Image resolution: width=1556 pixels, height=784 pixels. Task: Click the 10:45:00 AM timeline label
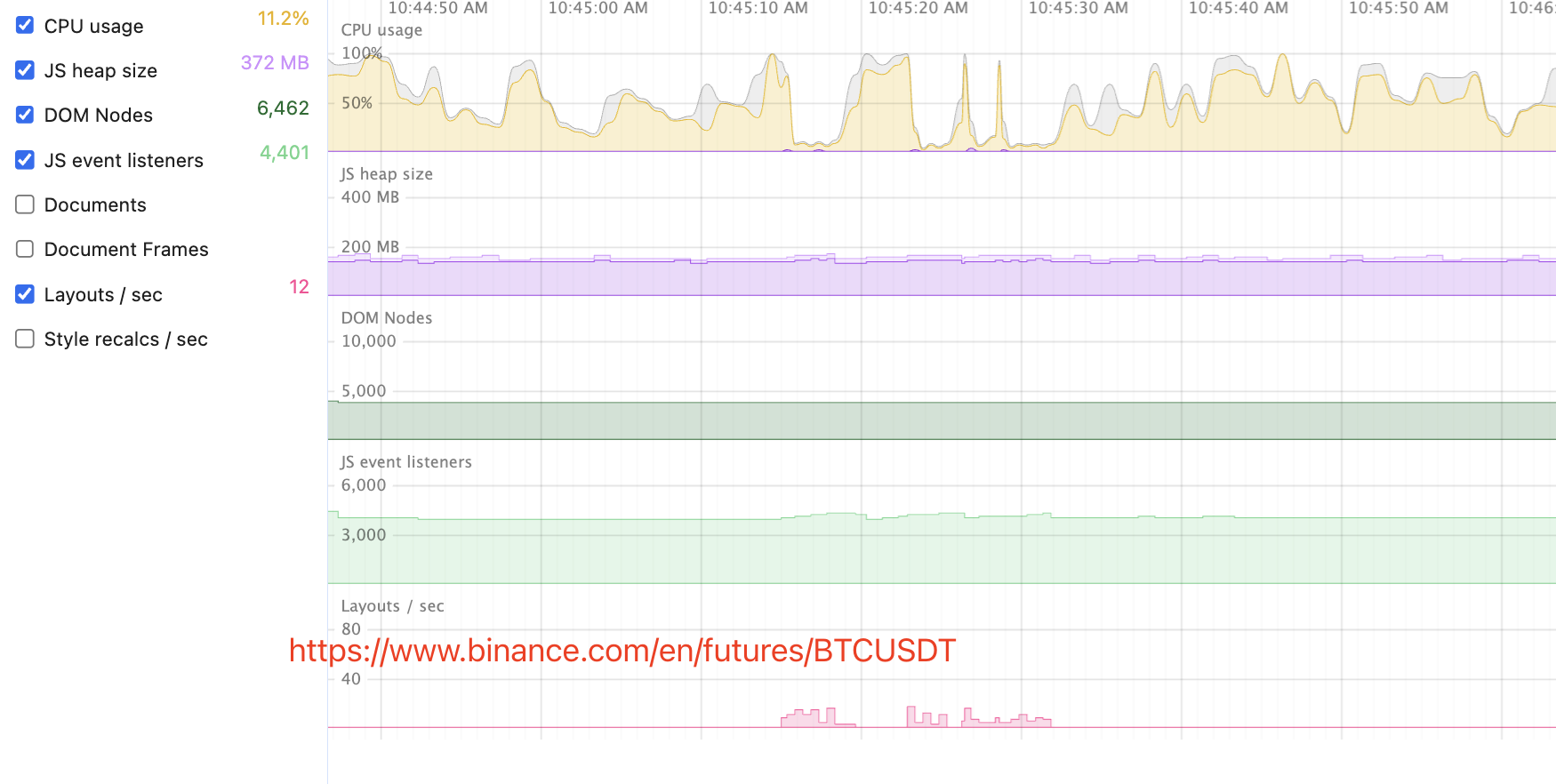[598, 8]
